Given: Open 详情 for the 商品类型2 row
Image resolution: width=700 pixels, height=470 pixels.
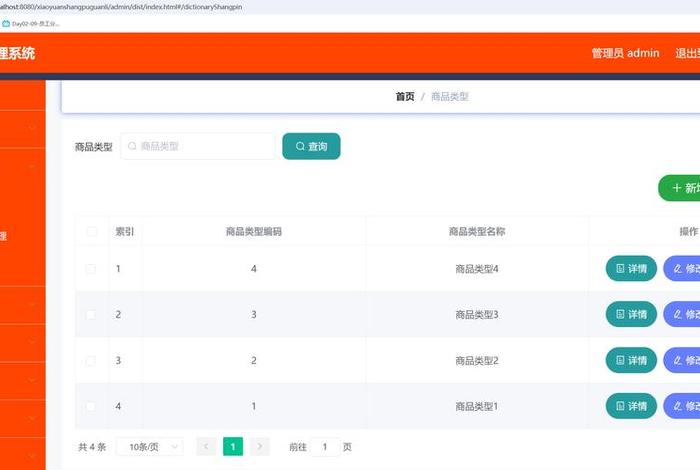Looking at the screenshot, I should tap(631, 360).
